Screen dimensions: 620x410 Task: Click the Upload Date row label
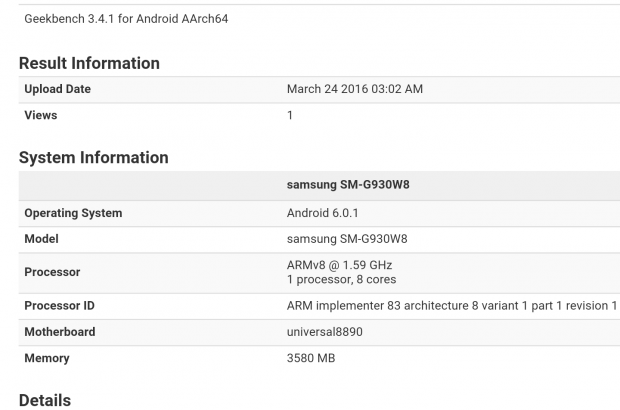(57, 89)
